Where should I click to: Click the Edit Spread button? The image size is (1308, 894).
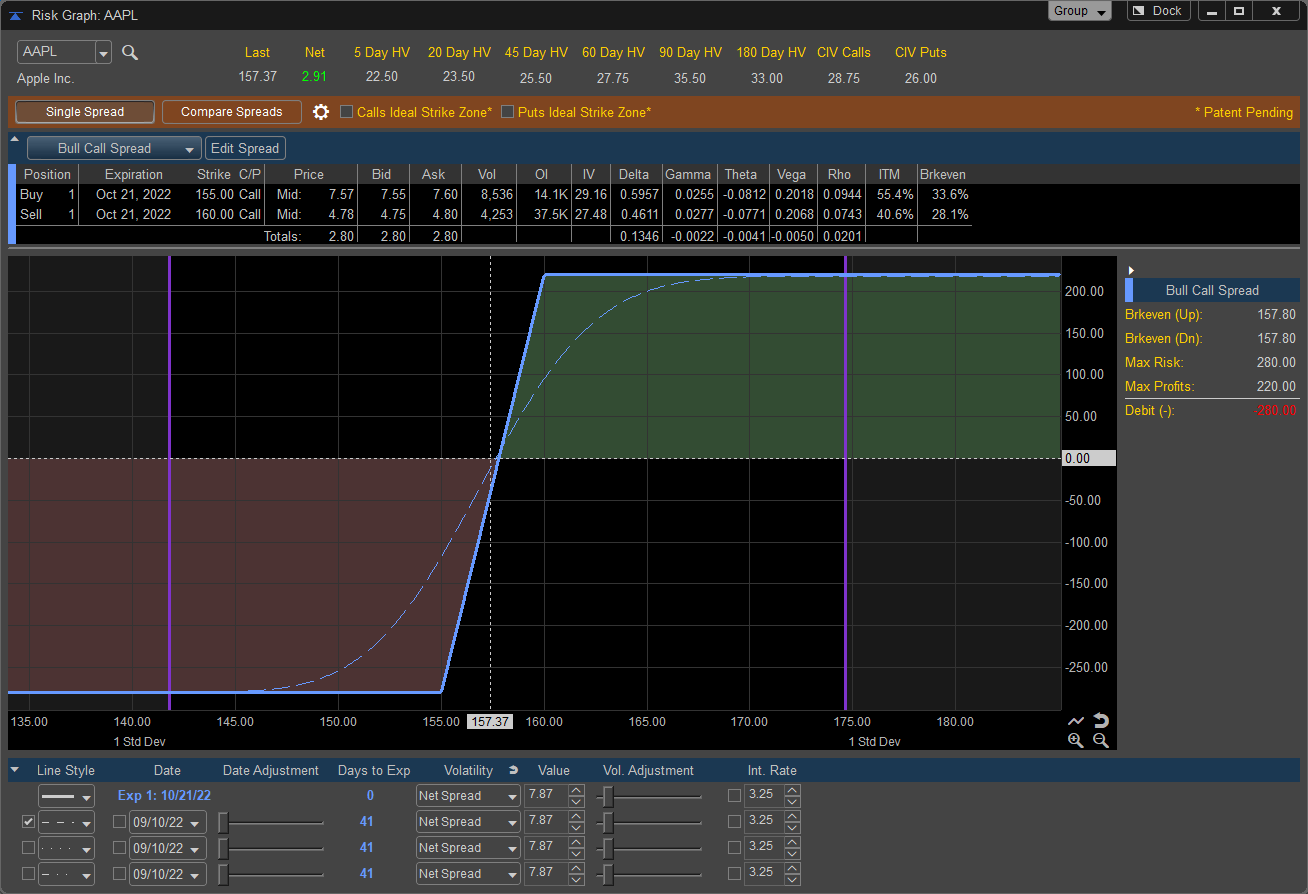pos(245,148)
